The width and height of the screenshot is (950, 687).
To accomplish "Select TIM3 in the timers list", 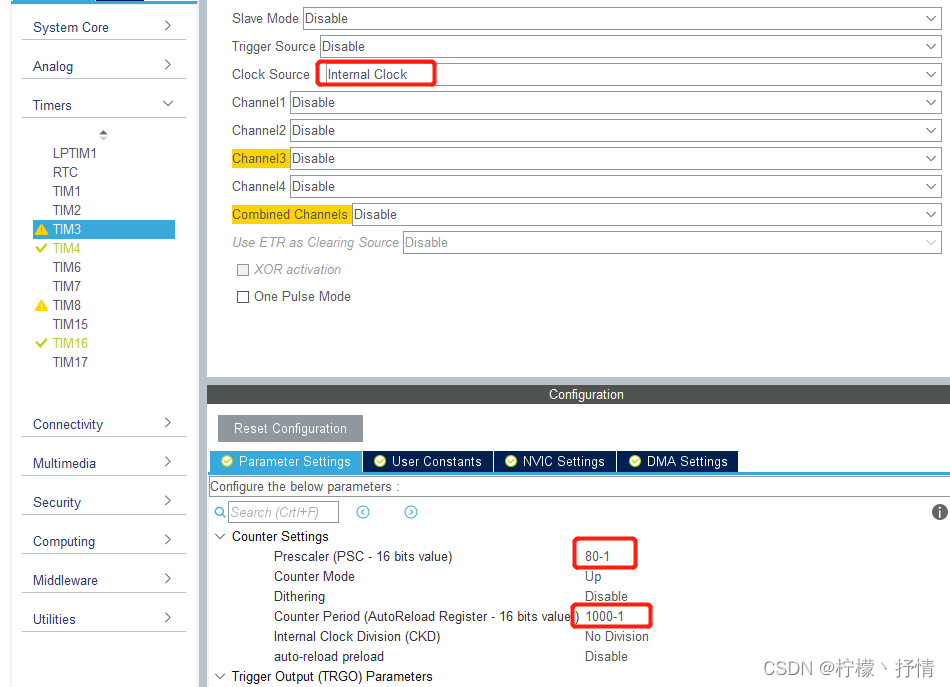I will (104, 230).
